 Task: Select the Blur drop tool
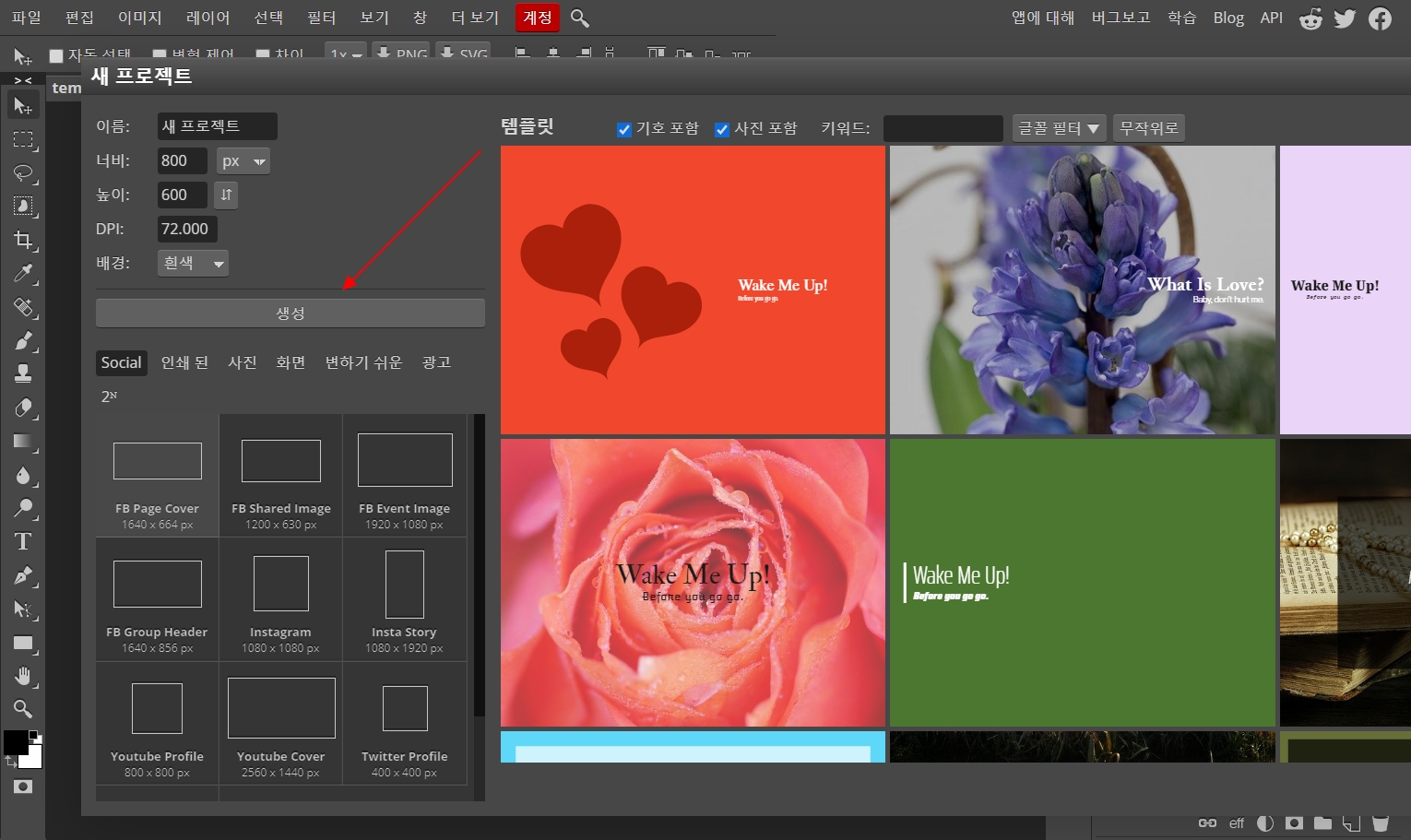[23, 475]
